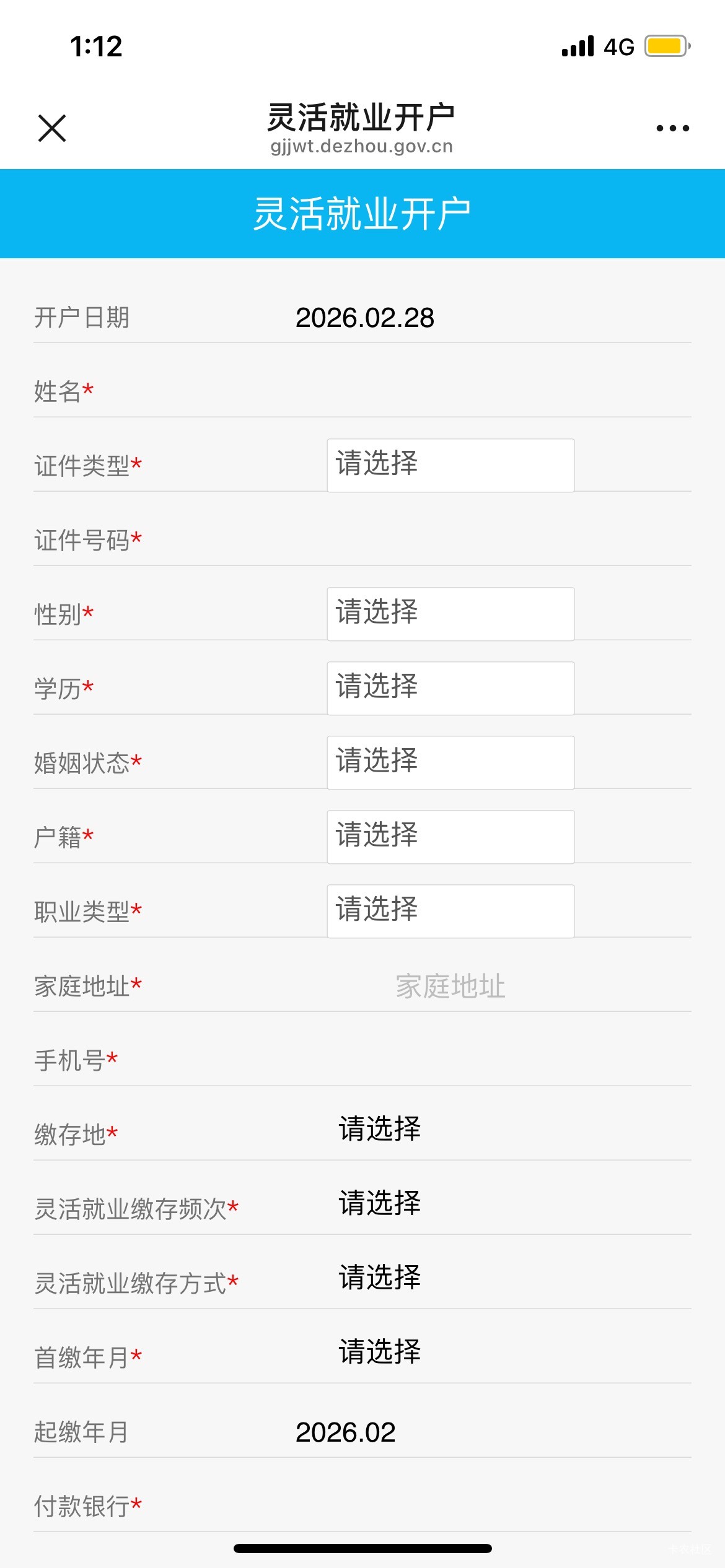Viewport: 725px width, 1568px height.
Task: Close the web page with X icon
Action: (52, 128)
